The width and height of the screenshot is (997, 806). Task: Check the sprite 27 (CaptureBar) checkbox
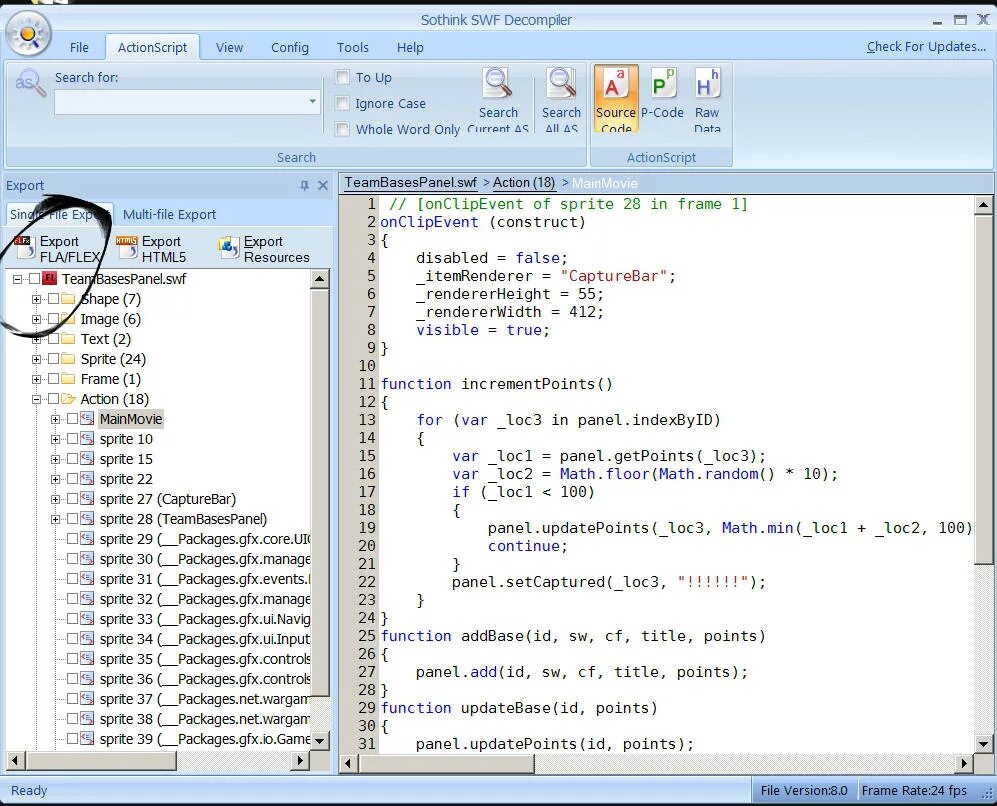point(72,499)
